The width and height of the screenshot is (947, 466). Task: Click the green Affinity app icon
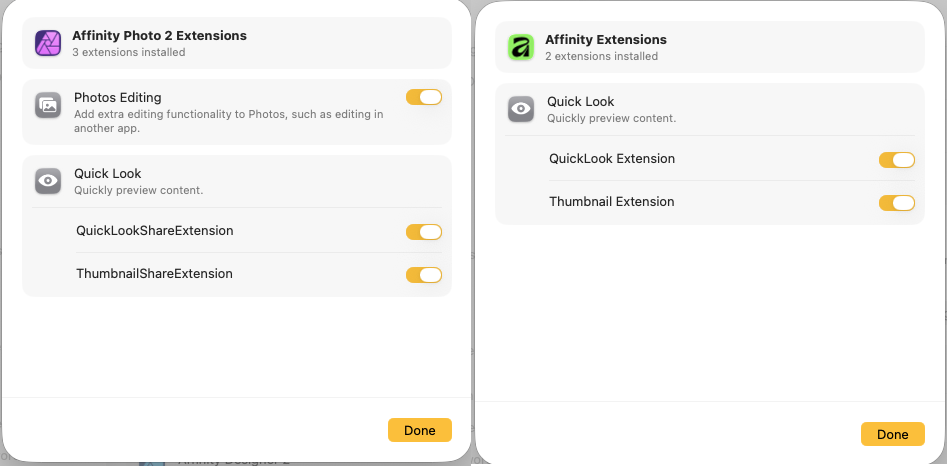point(521,47)
